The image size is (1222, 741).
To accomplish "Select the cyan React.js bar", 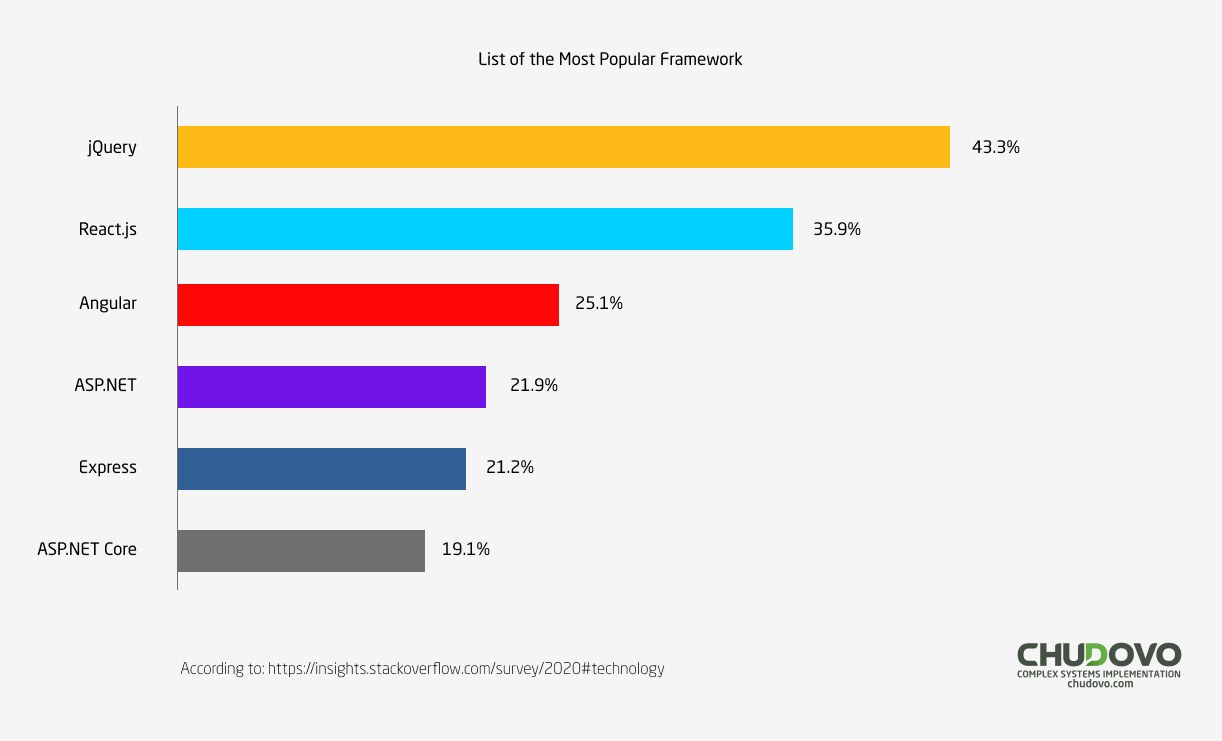I will (x=485, y=229).
